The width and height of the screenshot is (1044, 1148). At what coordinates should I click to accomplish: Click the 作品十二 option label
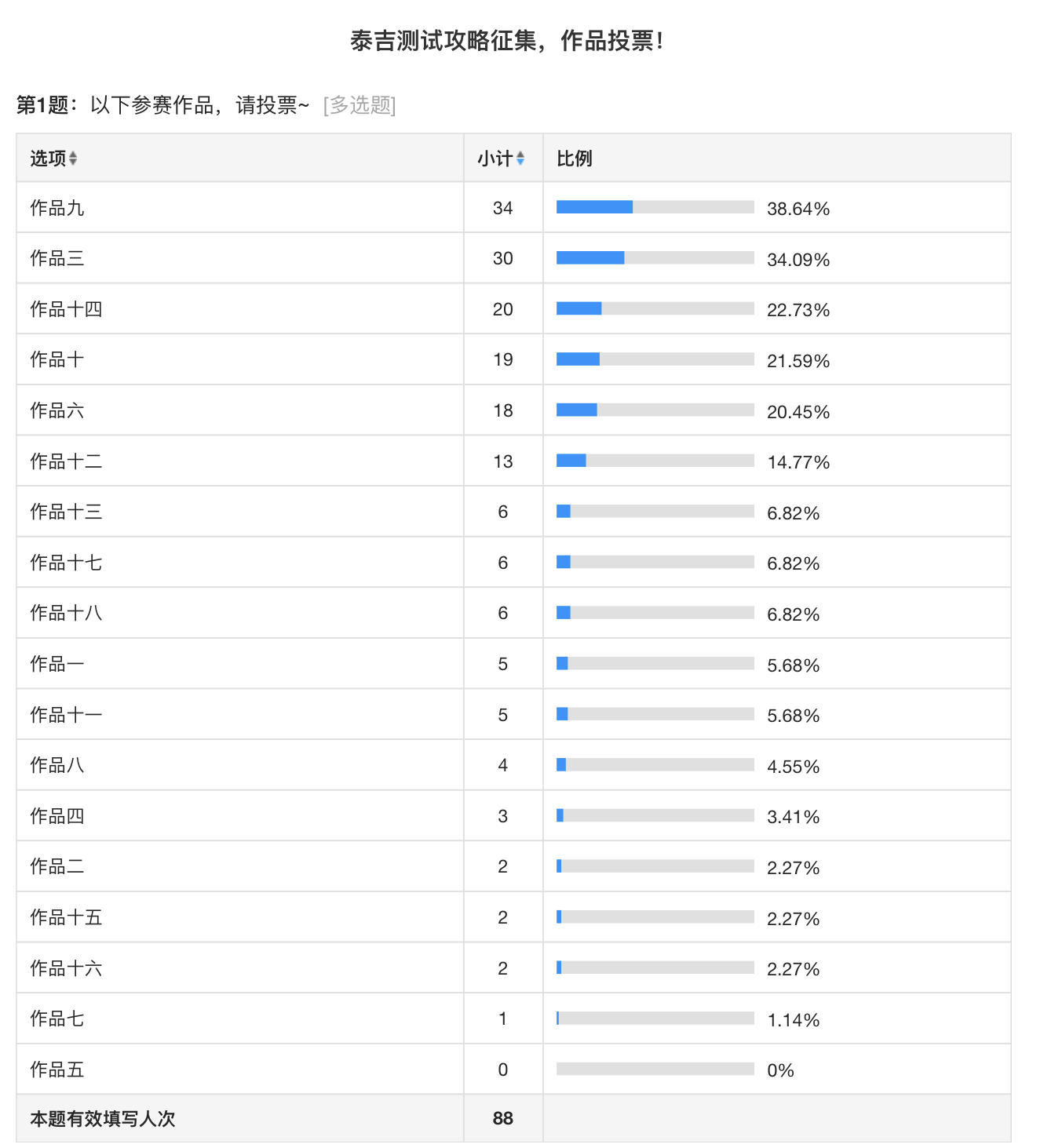(x=66, y=461)
